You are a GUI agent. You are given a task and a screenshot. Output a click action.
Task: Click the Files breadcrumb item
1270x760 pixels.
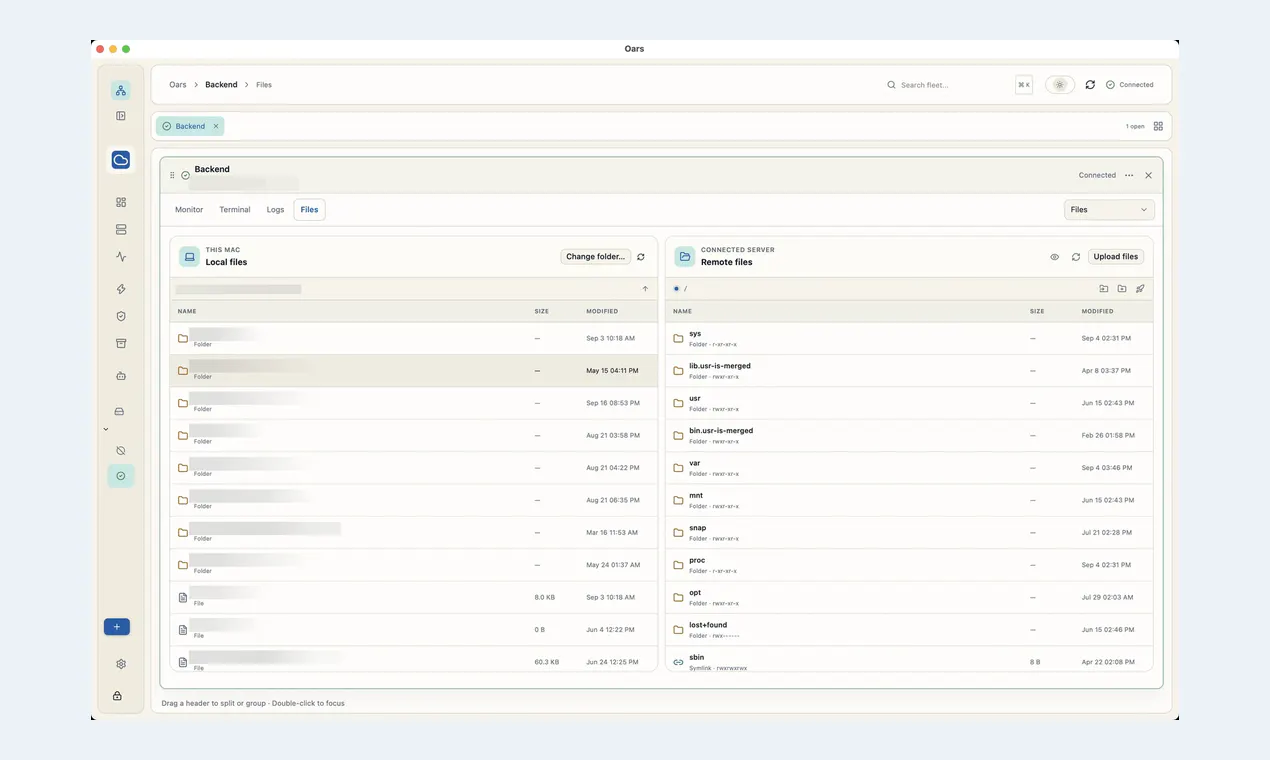[264, 85]
